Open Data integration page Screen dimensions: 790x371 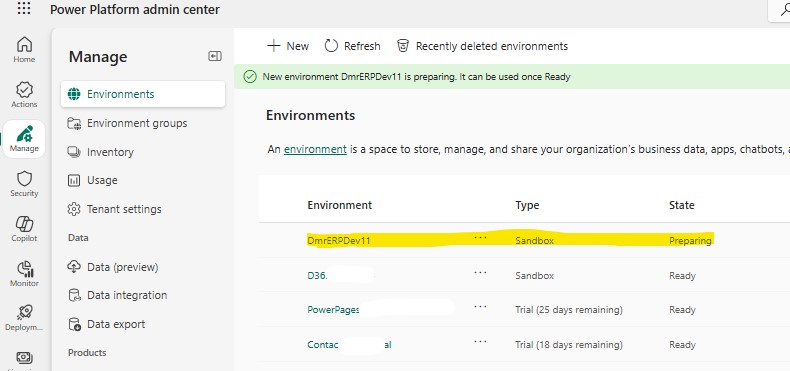coord(117,295)
